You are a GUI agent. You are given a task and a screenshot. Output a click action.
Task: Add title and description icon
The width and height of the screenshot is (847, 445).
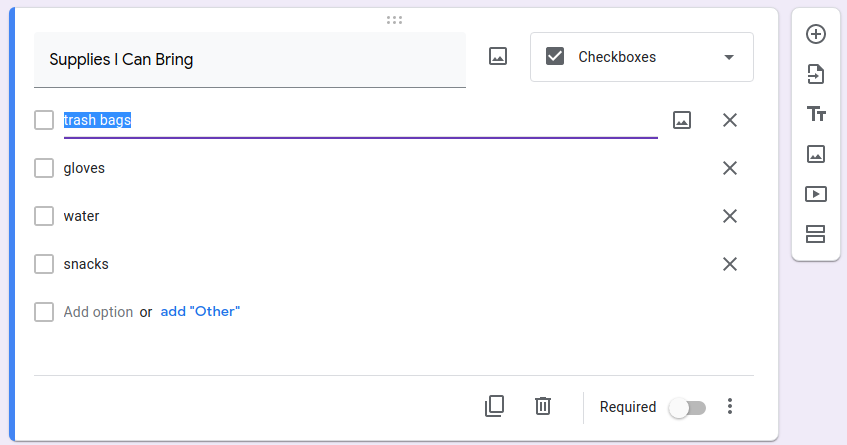coord(816,114)
